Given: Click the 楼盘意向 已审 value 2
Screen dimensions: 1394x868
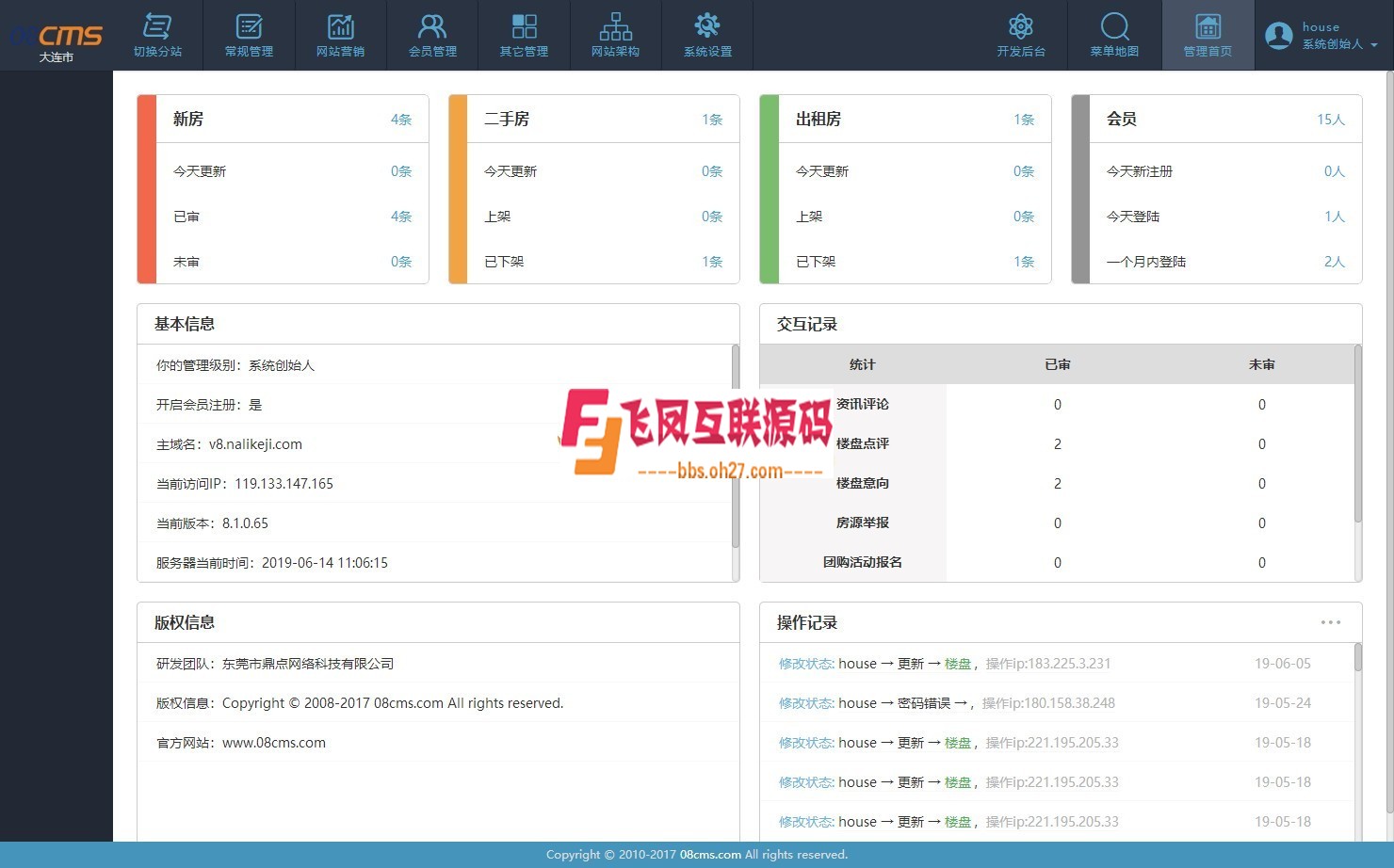Looking at the screenshot, I should point(1058,484).
